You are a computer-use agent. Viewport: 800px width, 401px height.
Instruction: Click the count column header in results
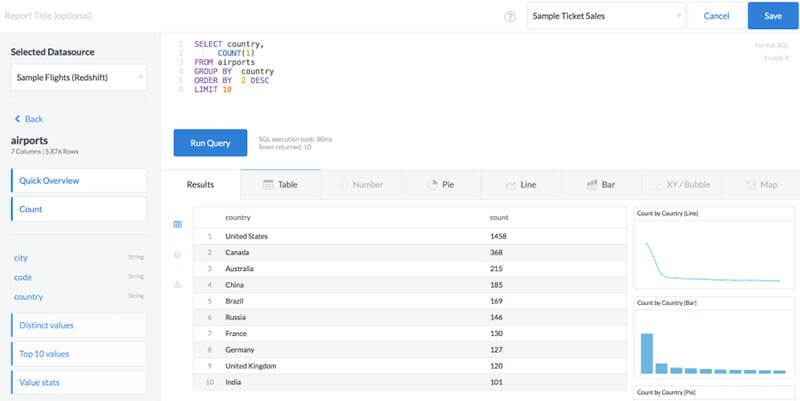[x=499, y=217]
